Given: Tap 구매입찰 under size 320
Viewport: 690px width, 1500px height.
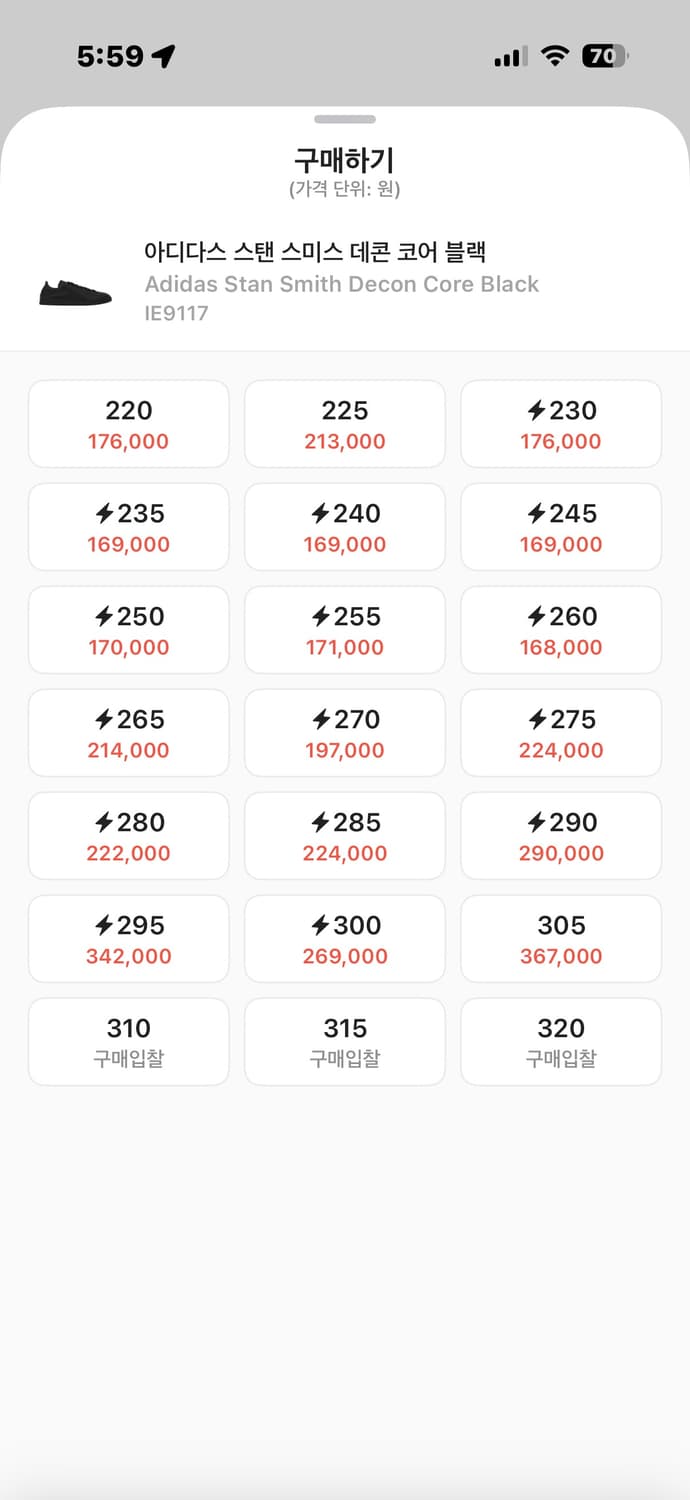Looking at the screenshot, I should point(561,1058).
